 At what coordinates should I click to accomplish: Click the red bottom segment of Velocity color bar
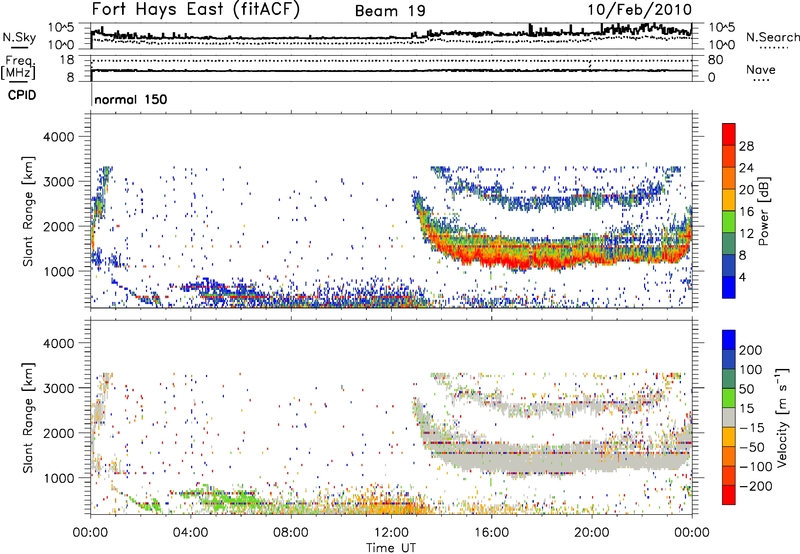(729, 495)
